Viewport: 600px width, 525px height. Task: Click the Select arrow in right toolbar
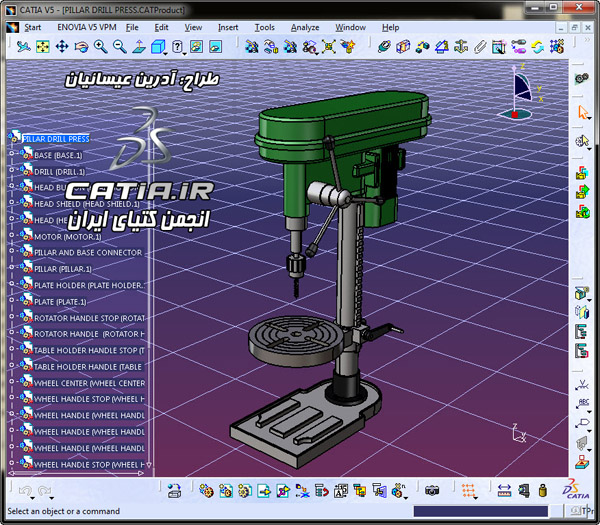pos(582,112)
